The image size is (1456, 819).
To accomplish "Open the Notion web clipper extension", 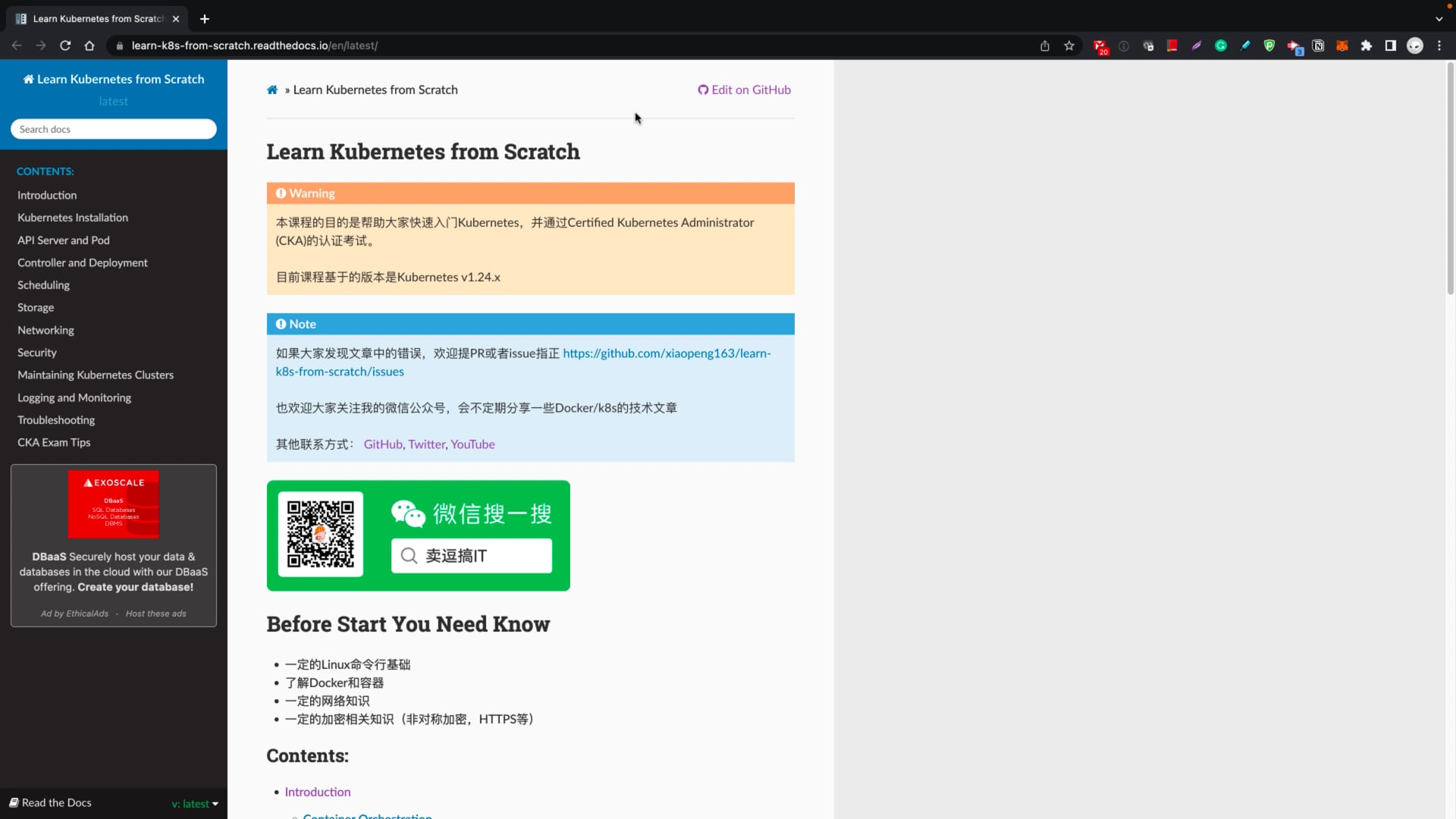I will click(x=1318, y=45).
